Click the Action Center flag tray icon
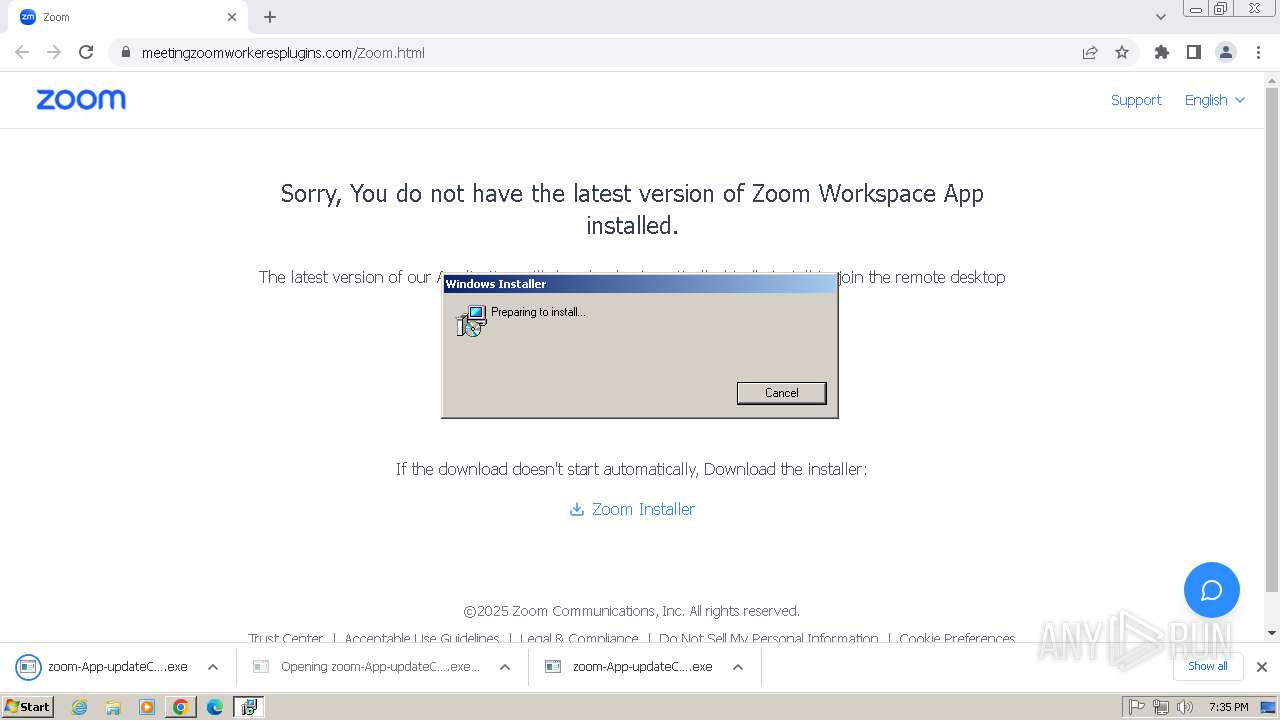The height and width of the screenshot is (720, 1280). pos(1137,707)
